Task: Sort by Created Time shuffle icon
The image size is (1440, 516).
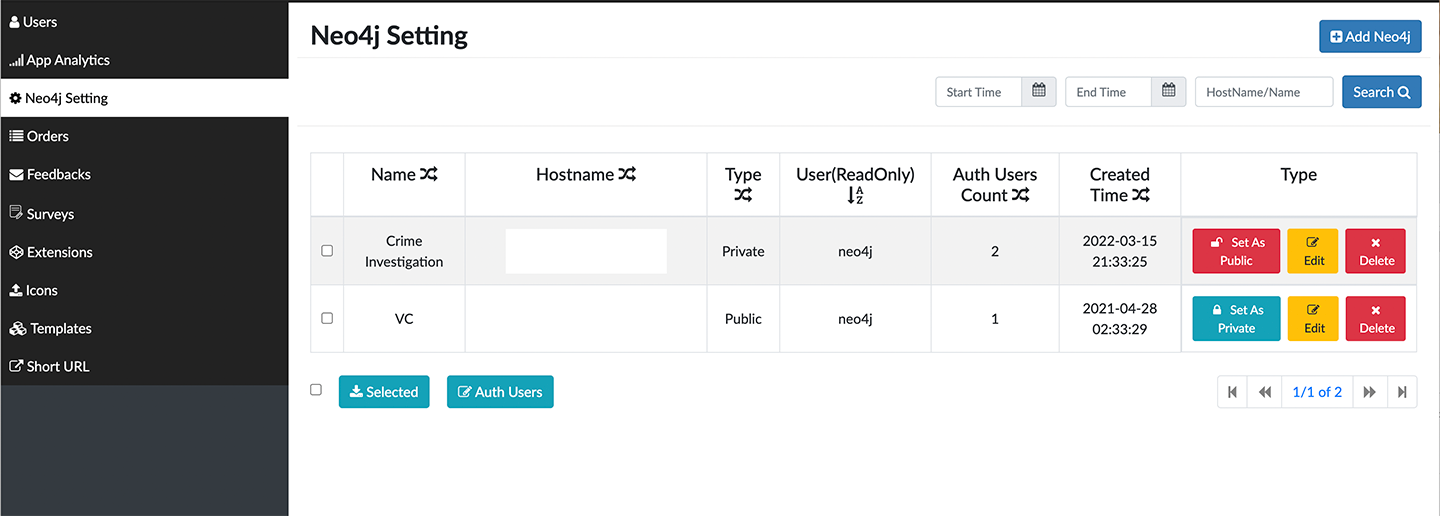Action: [1141, 196]
